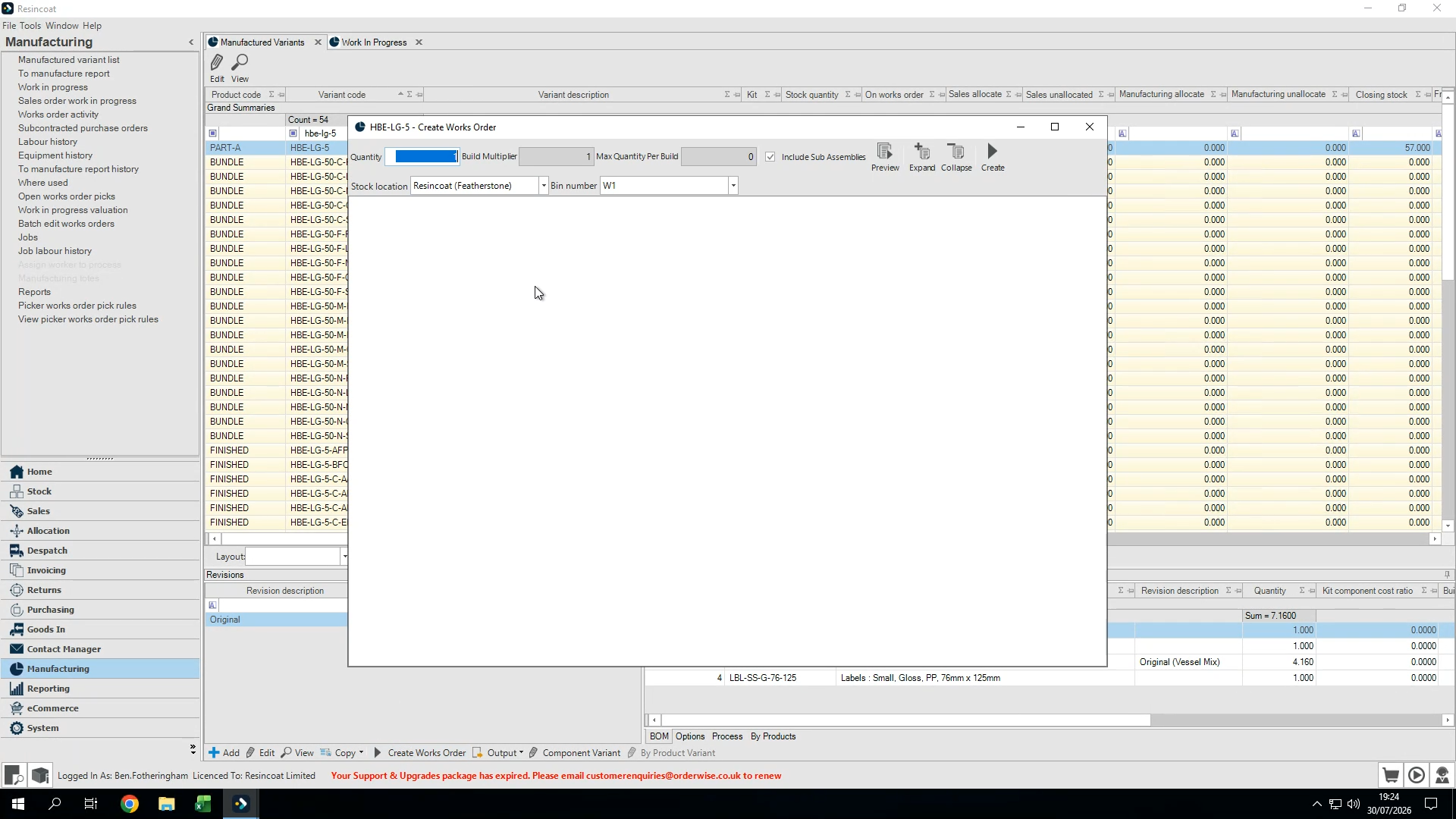Open the Allocation module
This screenshot has height=819, width=1456.
100,531
